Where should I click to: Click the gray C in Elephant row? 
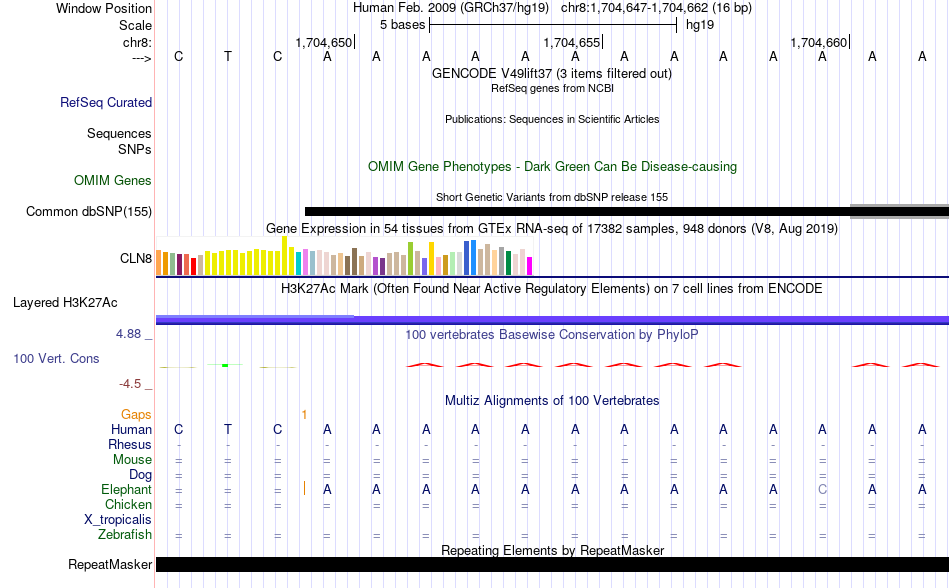tap(822, 489)
